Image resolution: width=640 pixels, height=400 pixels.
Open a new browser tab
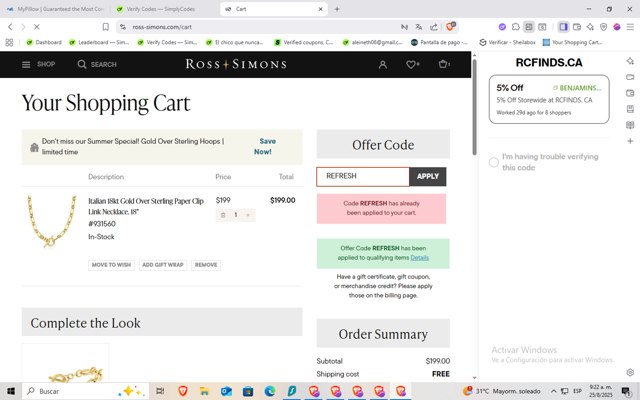click(x=337, y=9)
